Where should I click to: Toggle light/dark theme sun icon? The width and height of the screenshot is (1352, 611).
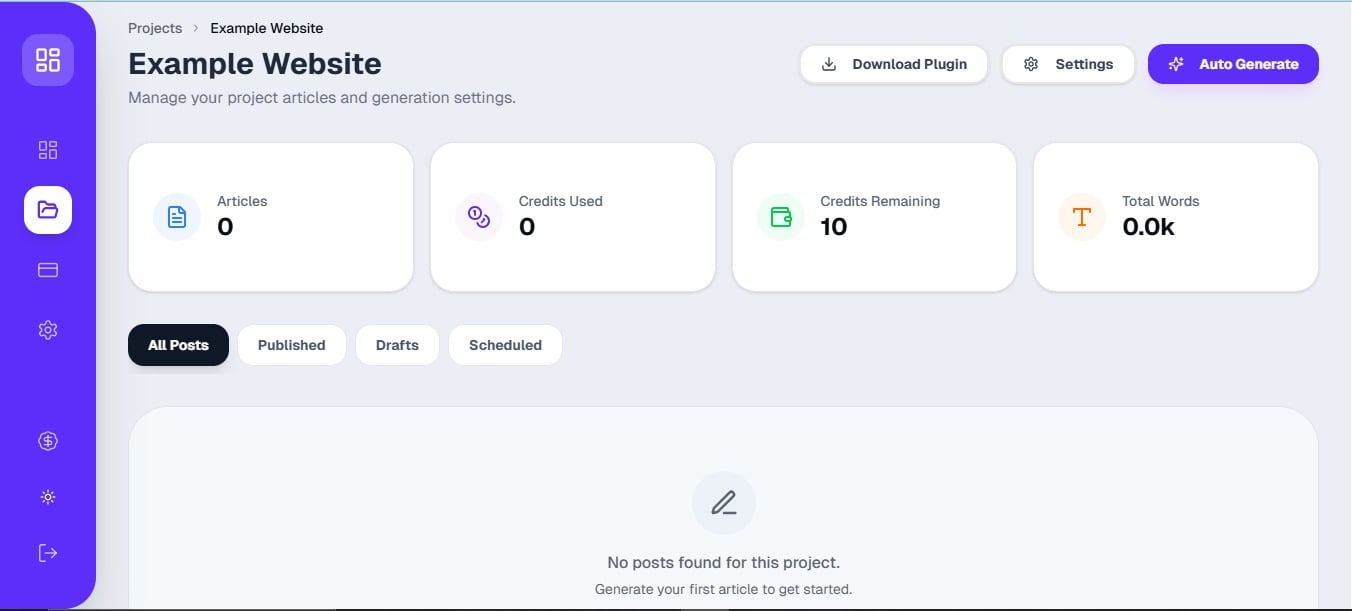pos(48,497)
